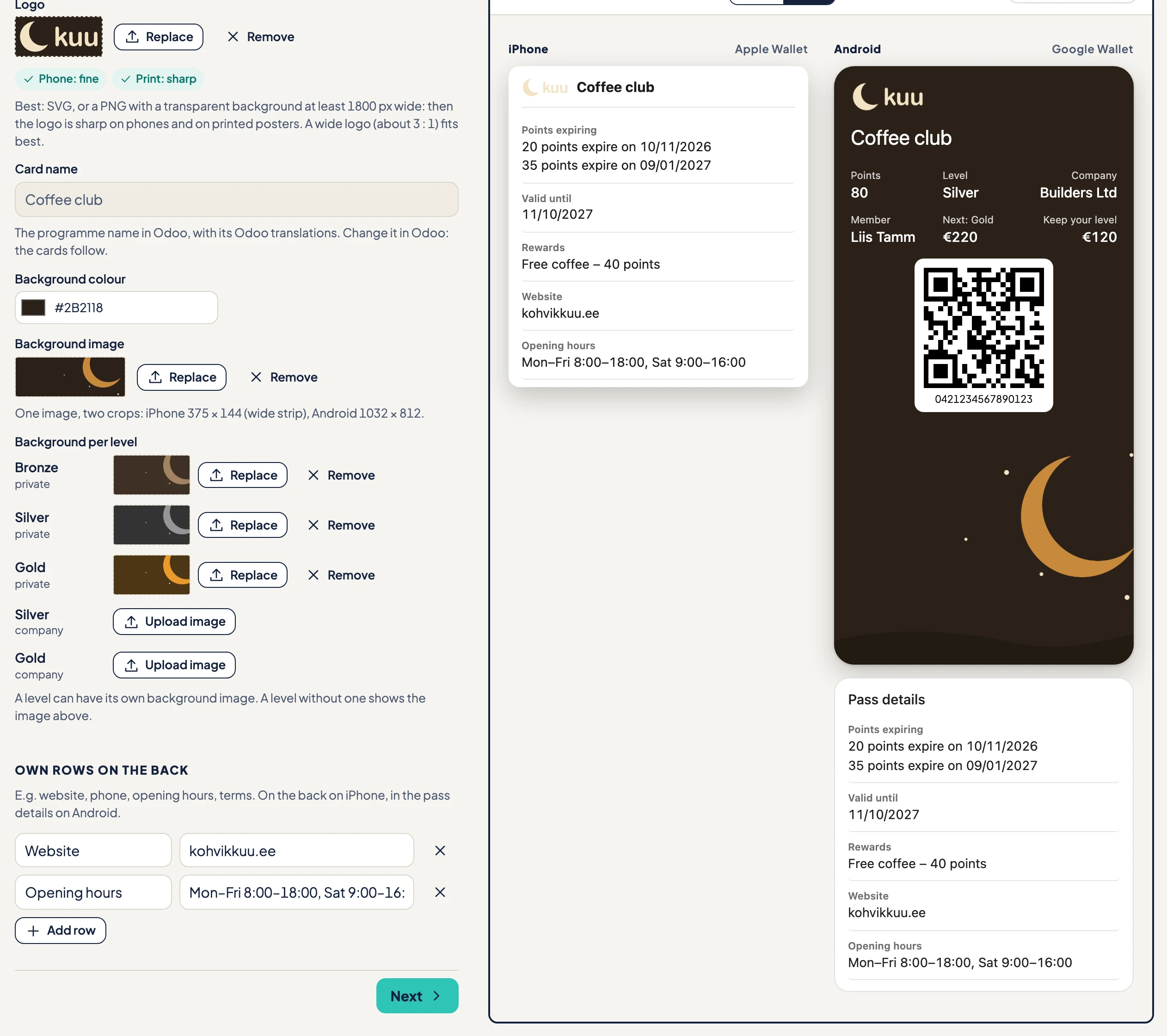The width and height of the screenshot is (1167, 1036).
Task: Click the Card name field
Action: click(x=236, y=199)
